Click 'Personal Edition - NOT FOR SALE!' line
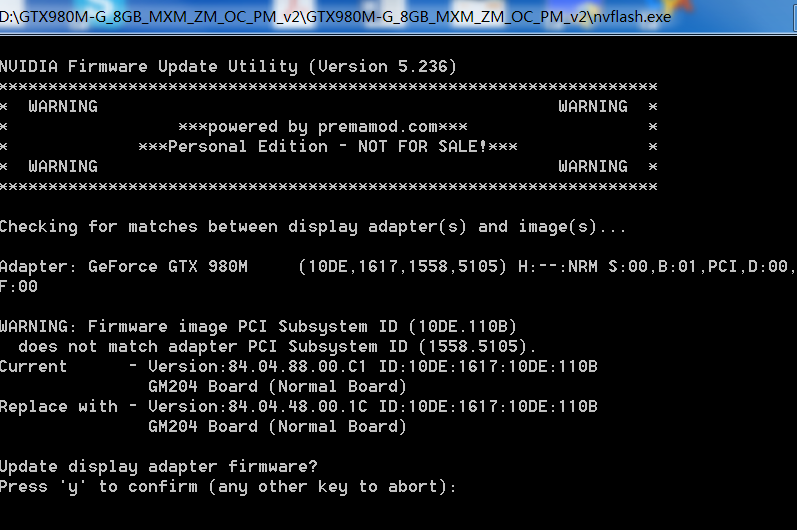The image size is (797, 530). pyautogui.click(x=328, y=146)
